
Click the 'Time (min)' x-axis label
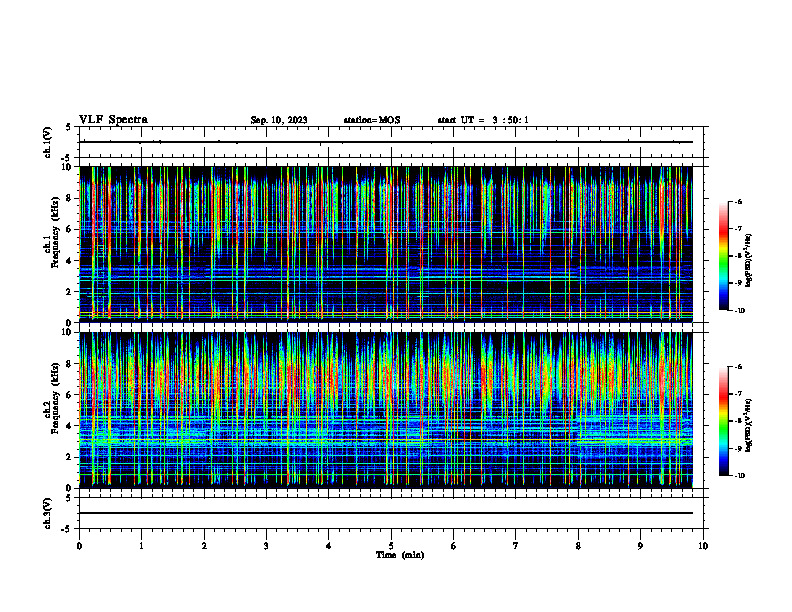(x=400, y=555)
